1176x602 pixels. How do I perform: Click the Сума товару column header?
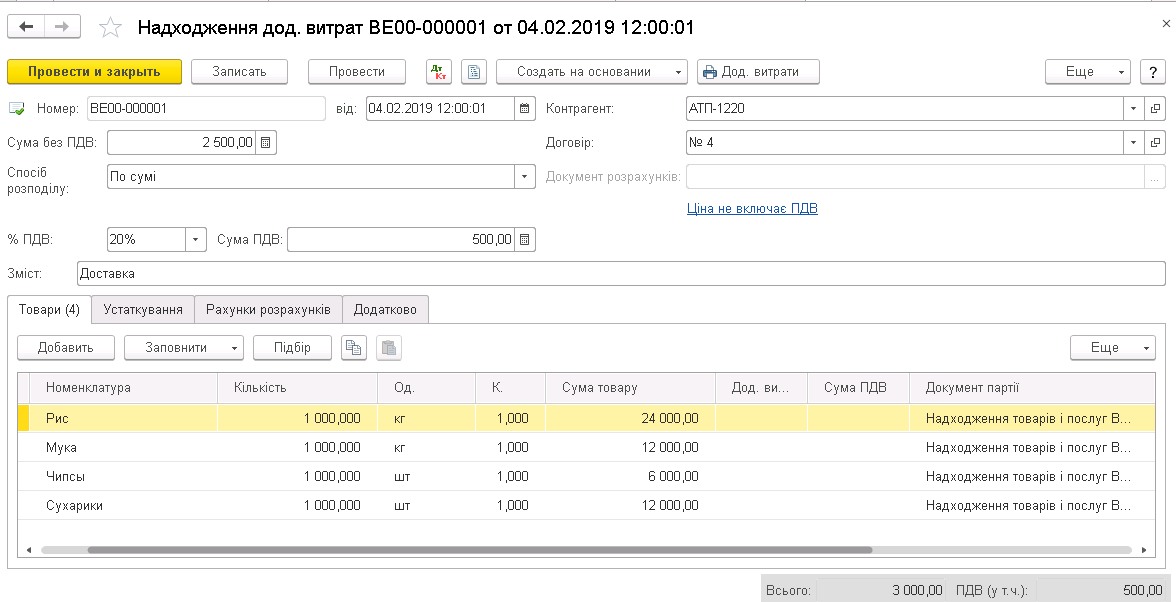point(630,388)
